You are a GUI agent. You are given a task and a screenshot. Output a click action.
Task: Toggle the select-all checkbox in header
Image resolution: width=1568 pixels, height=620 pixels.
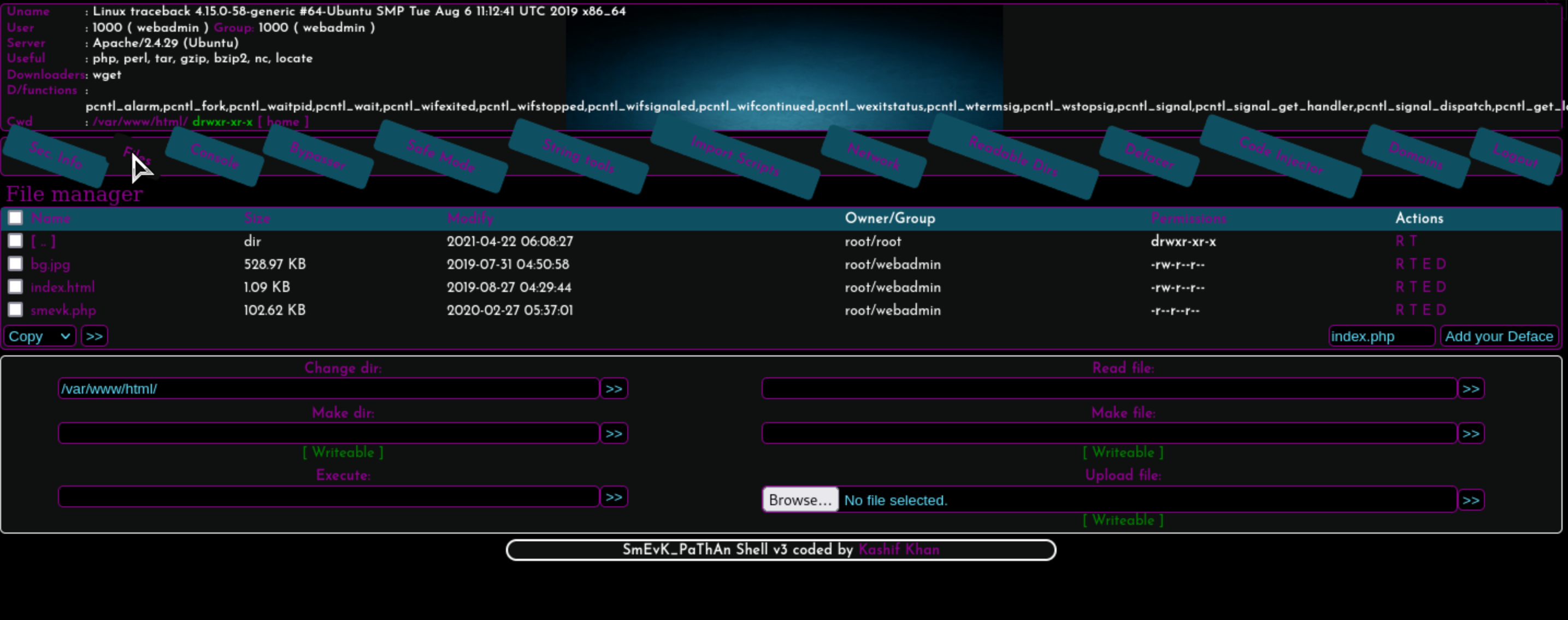click(x=15, y=218)
